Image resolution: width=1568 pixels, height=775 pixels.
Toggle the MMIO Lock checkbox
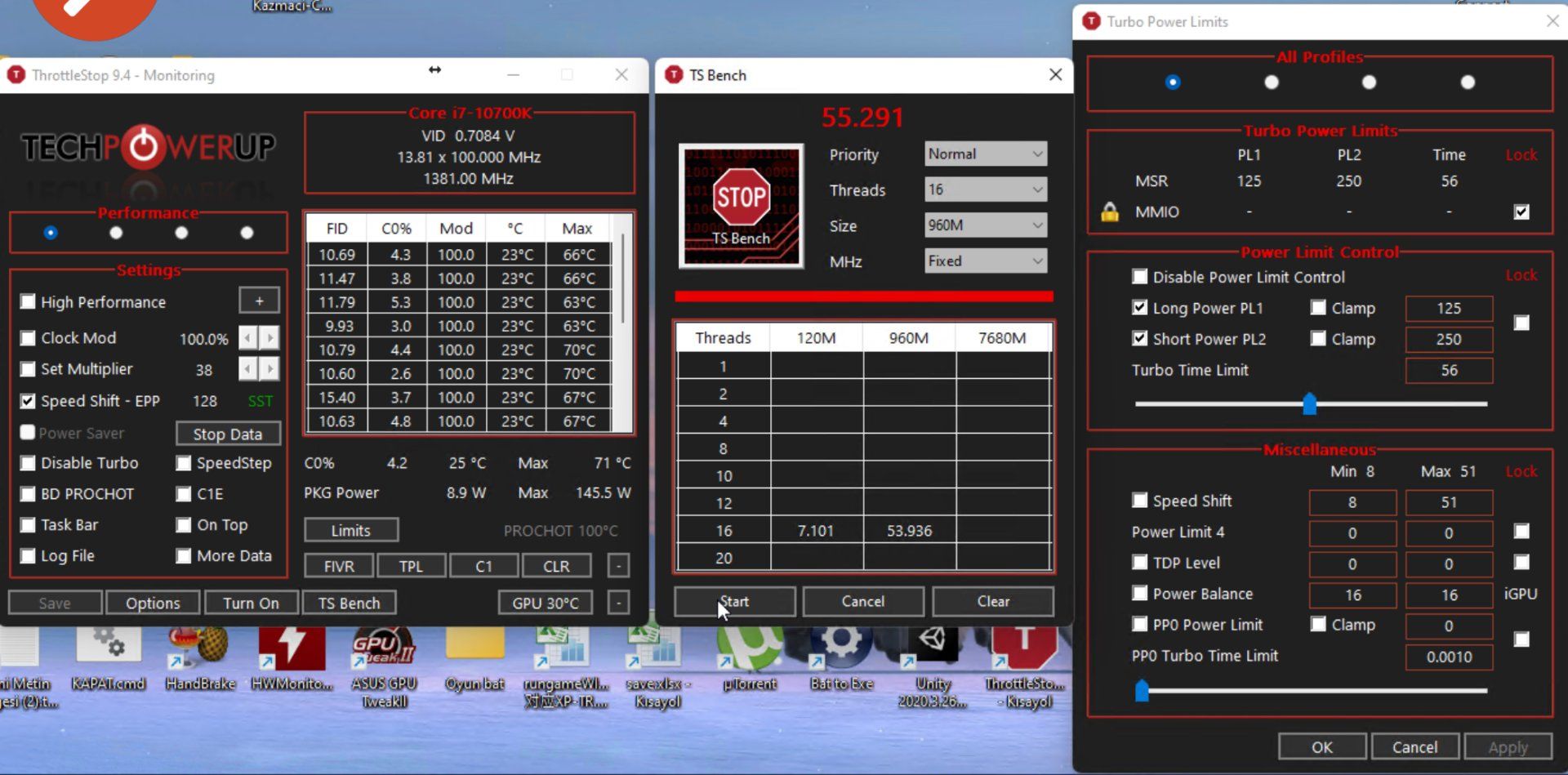1521,212
